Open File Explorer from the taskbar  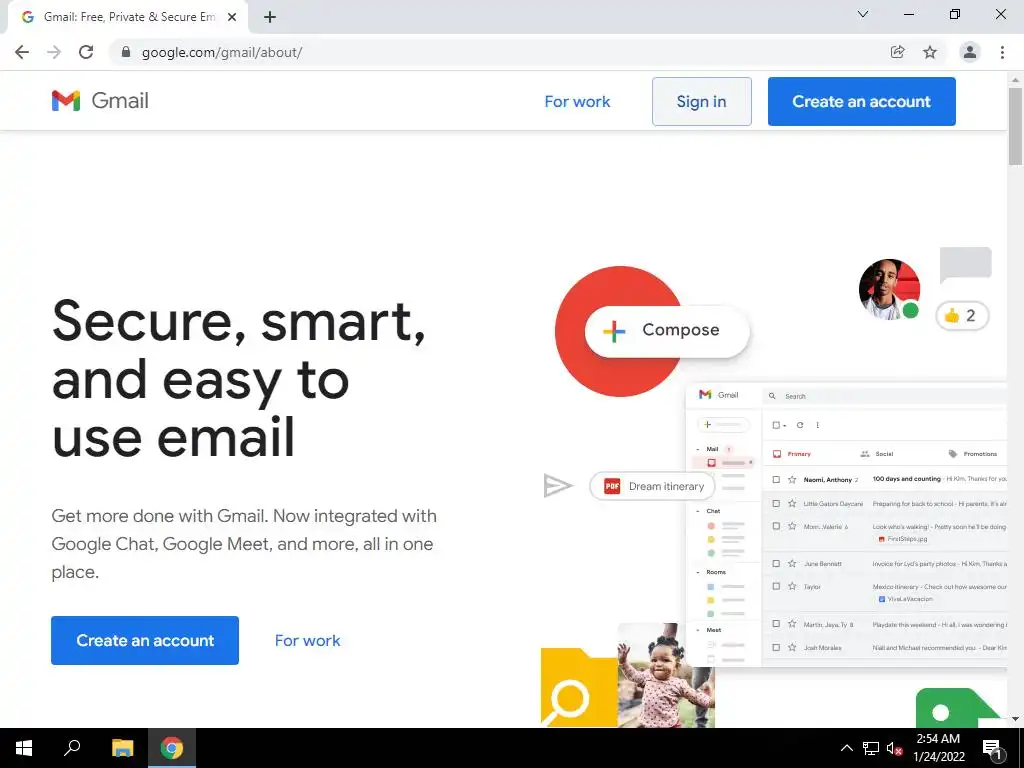click(122, 748)
